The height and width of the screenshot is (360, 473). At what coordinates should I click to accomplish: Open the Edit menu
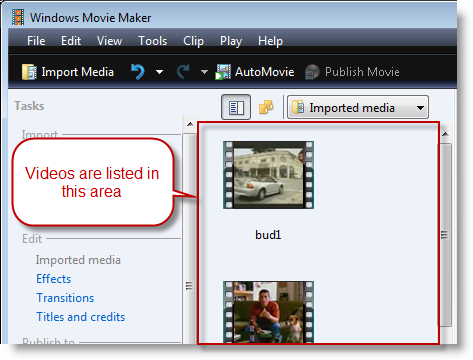71,41
